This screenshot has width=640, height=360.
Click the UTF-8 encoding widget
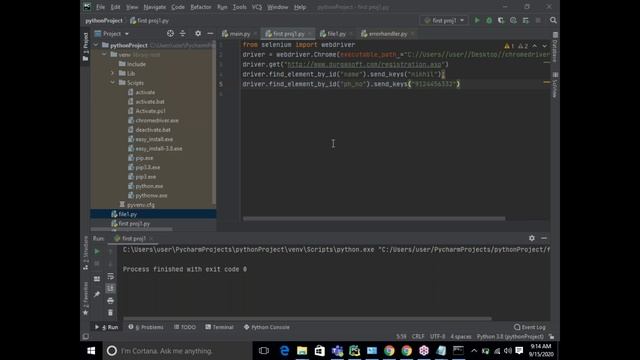click(438, 337)
